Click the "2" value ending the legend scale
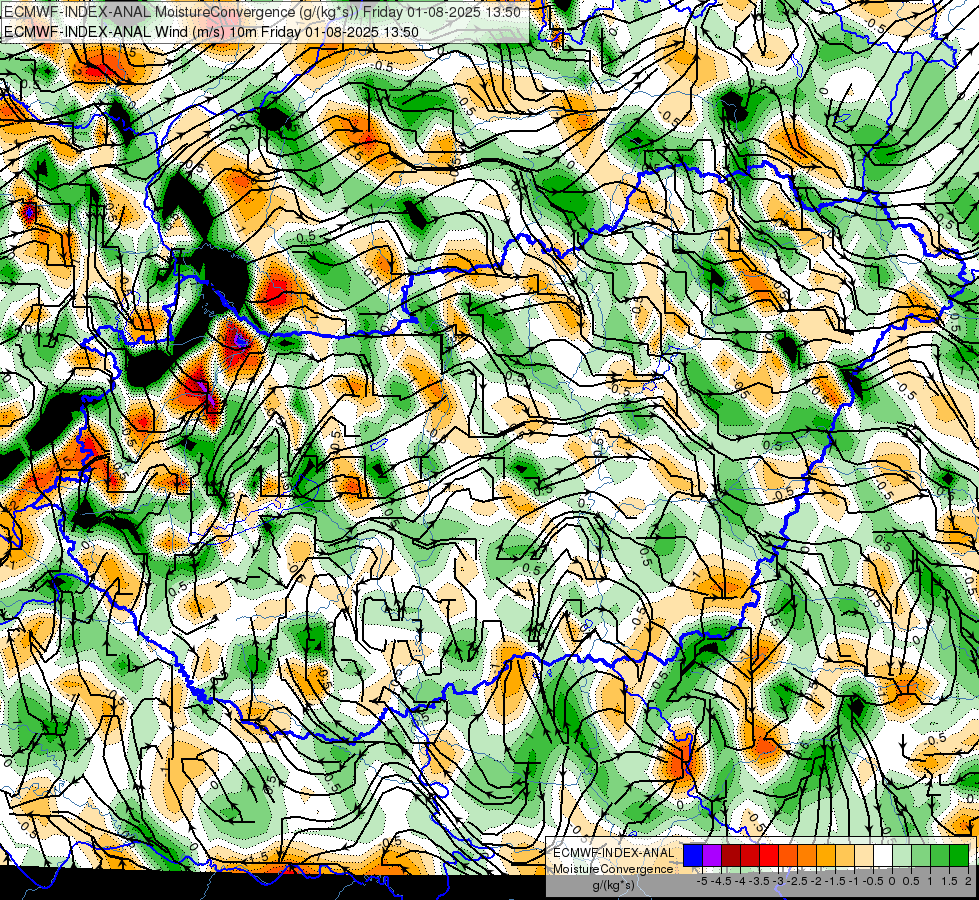Viewport: 979px width, 900px height. 968,881
